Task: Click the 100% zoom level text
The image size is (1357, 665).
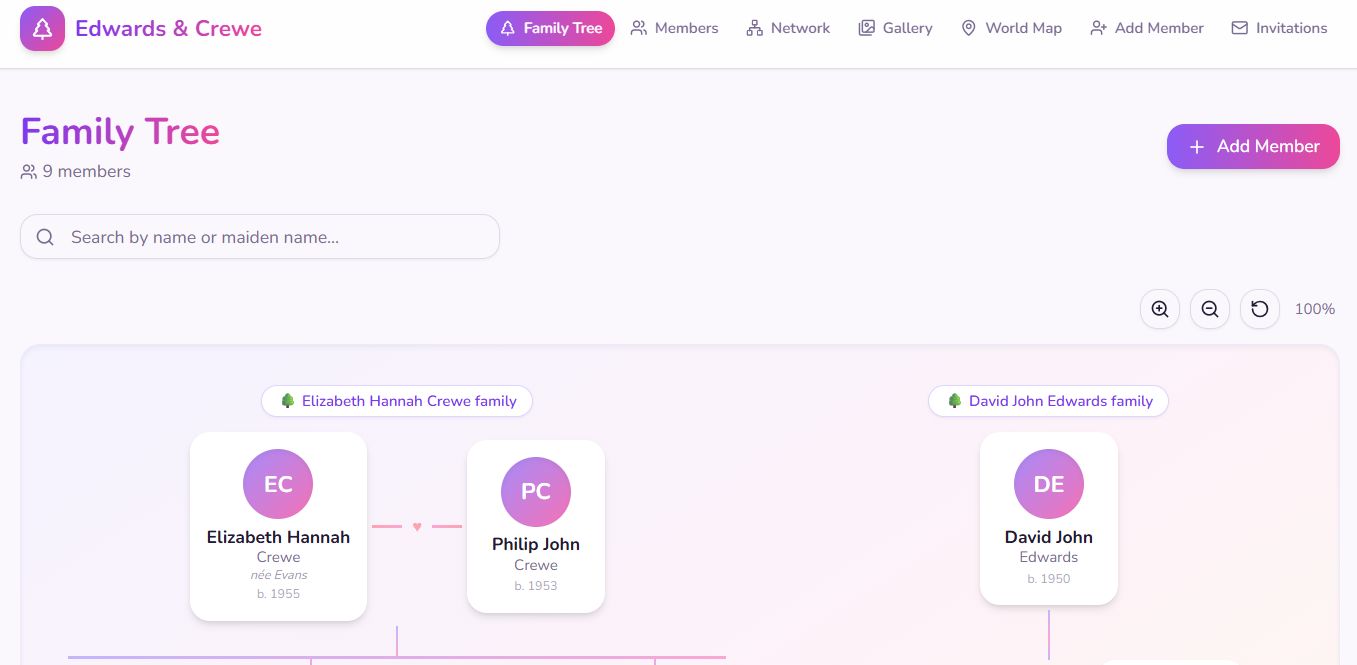Action: (1315, 309)
